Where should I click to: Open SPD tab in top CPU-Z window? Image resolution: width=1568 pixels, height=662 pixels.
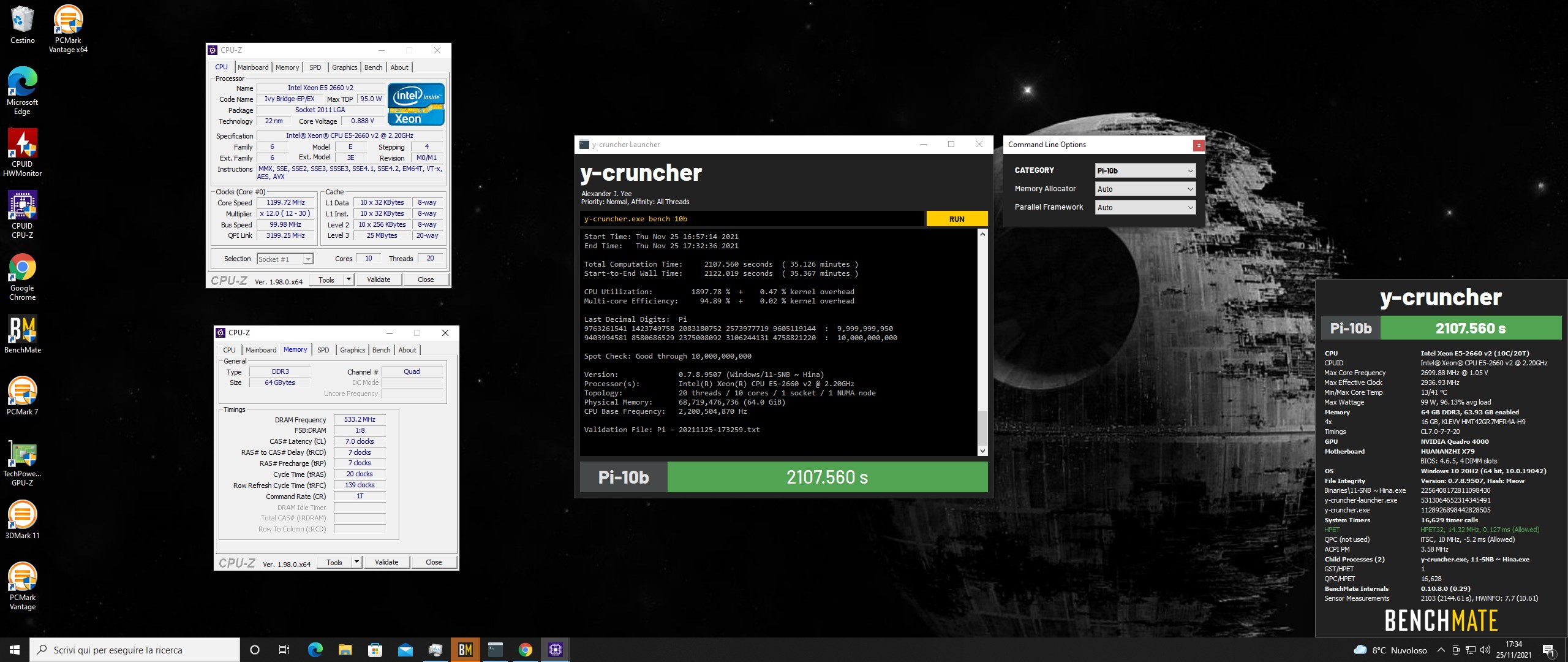315,67
